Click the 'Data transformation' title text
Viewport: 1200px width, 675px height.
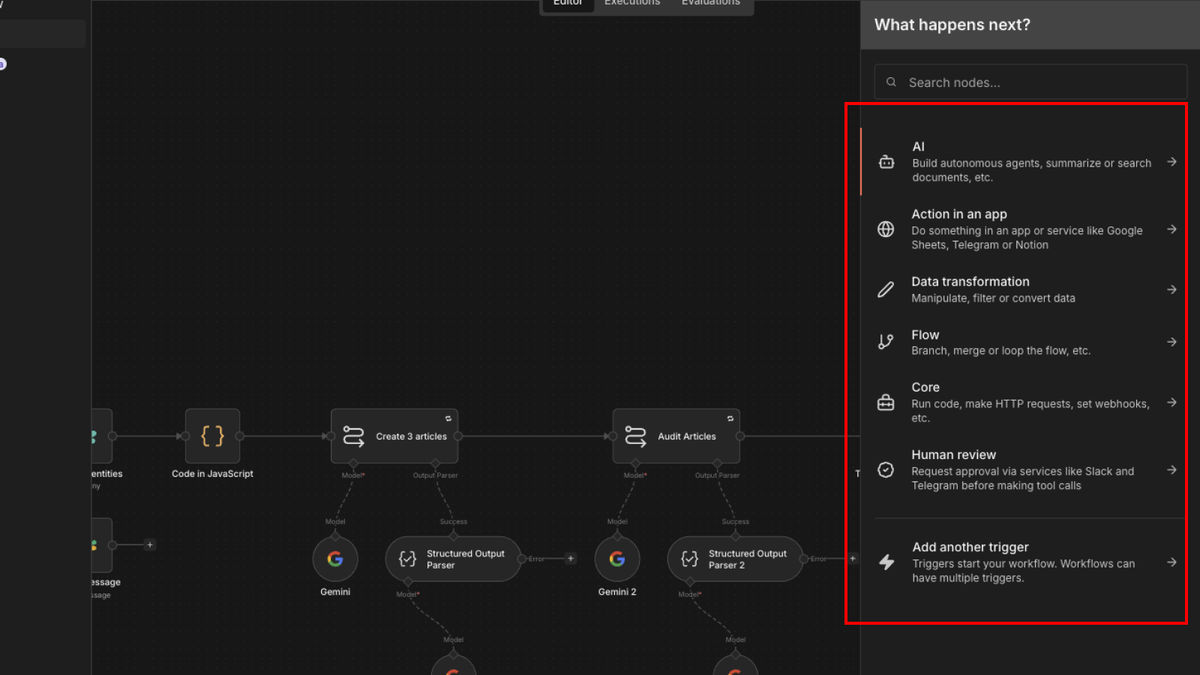point(970,282)
